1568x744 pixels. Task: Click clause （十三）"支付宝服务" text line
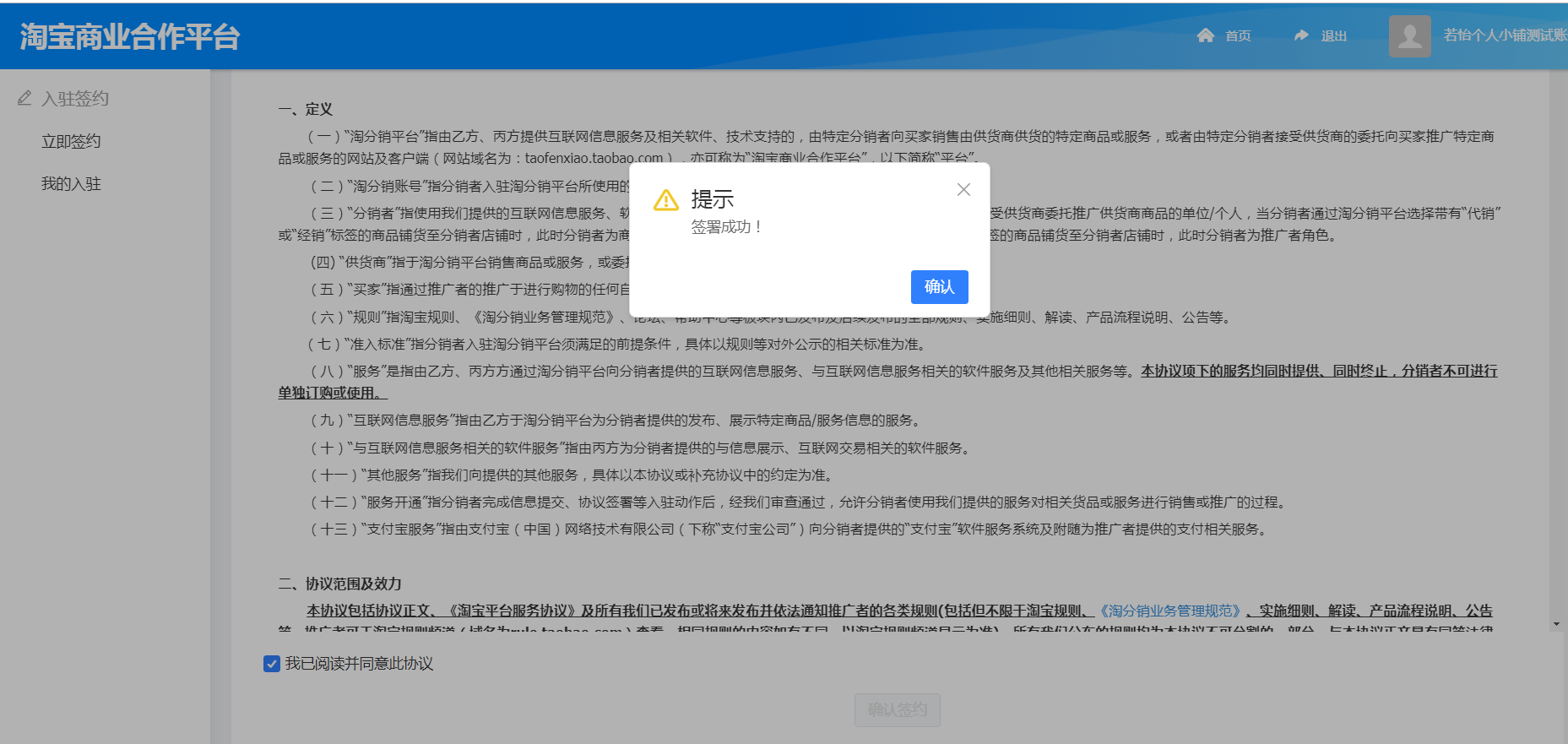pyautogui.click(x=789, y=529)
